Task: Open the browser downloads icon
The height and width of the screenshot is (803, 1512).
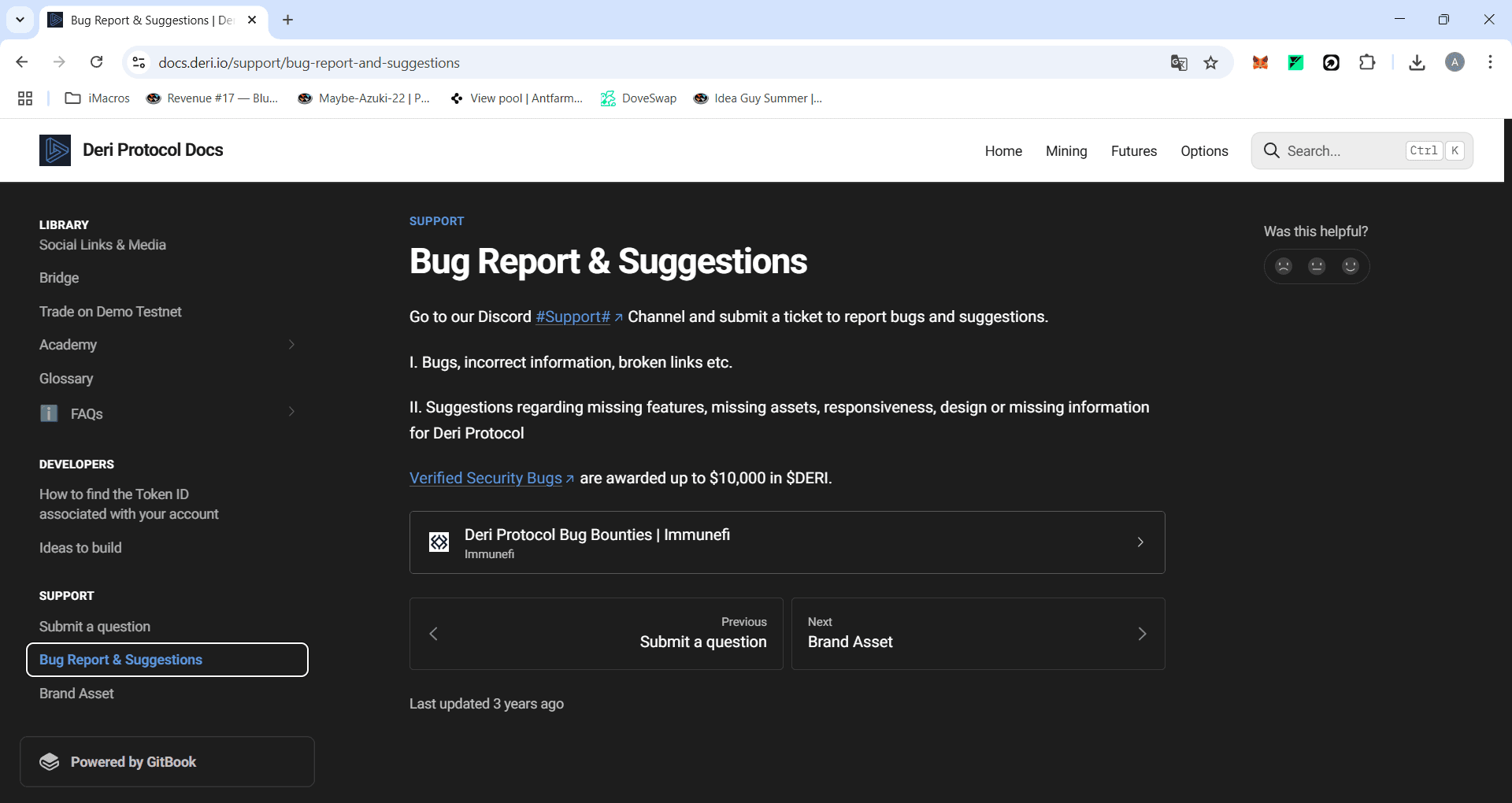Action: tap(1417, 62)
